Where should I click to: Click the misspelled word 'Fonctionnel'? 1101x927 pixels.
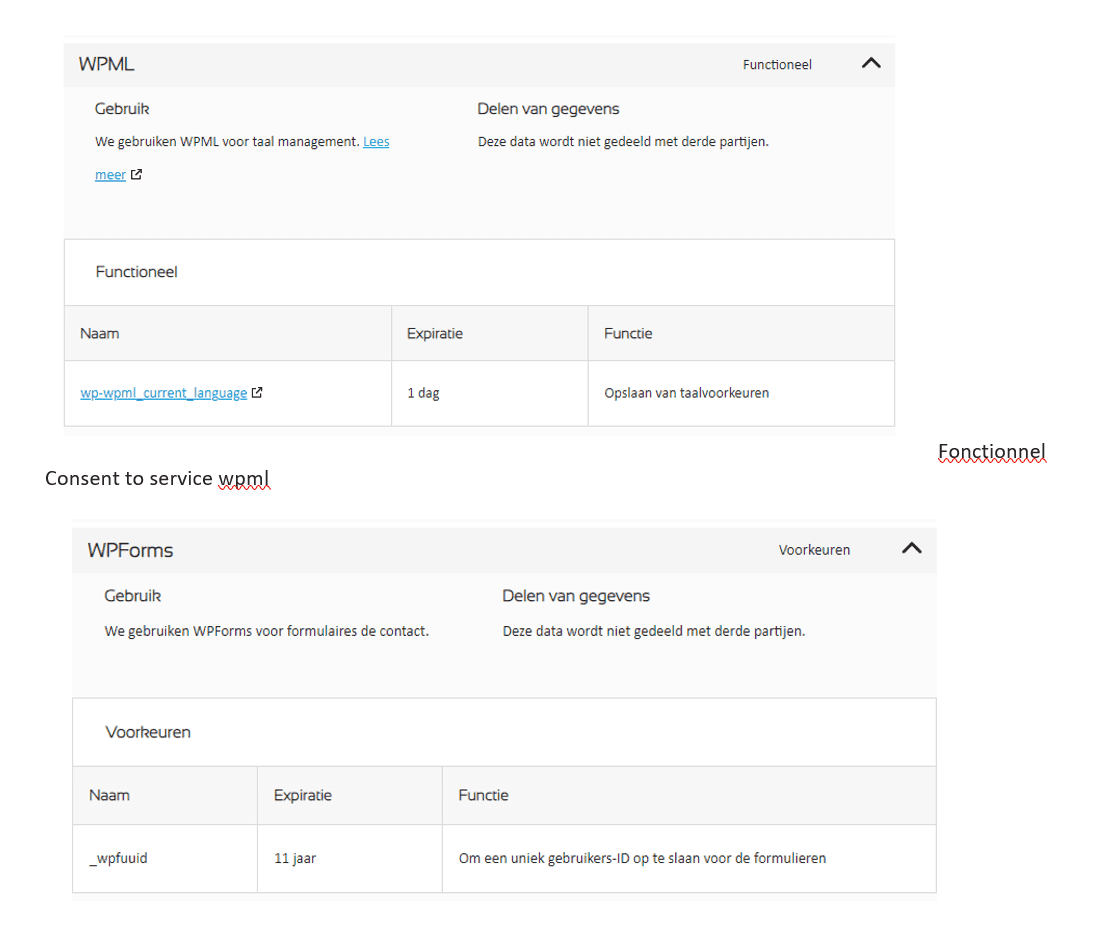tap(991, 452)
